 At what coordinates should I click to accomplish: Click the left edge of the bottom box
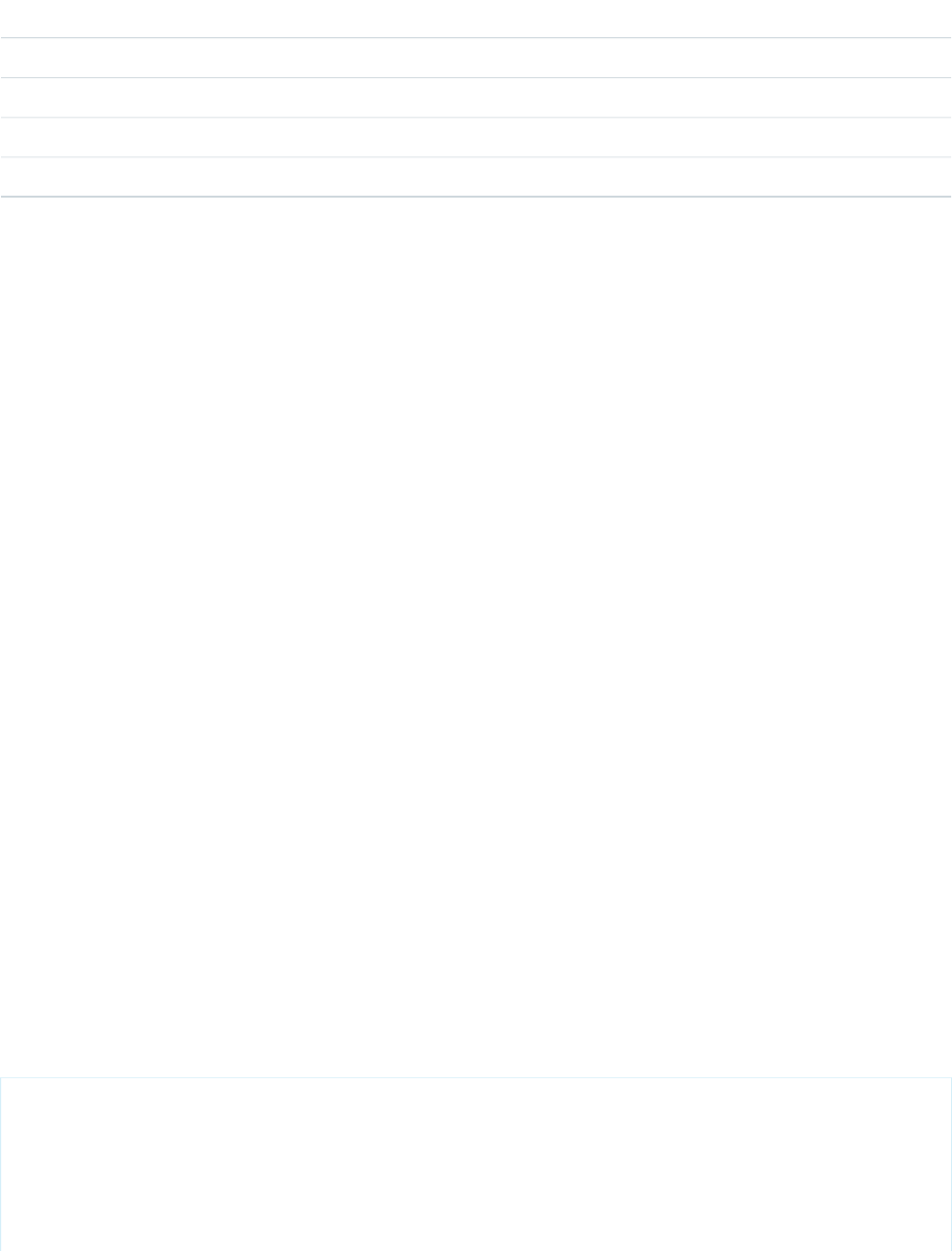(x=1, y=1163)
